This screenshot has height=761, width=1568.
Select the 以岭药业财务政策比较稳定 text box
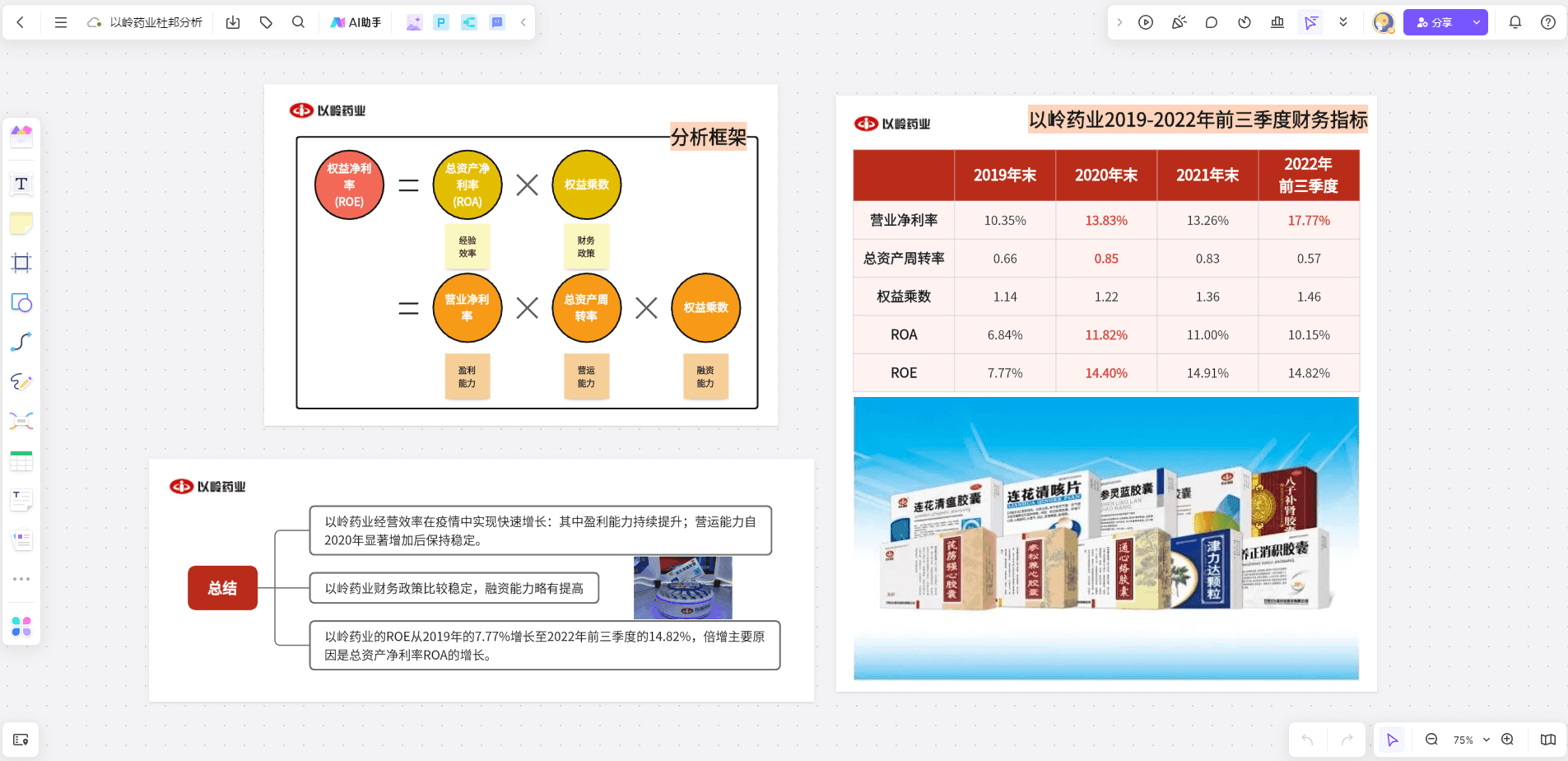(454, 588)
